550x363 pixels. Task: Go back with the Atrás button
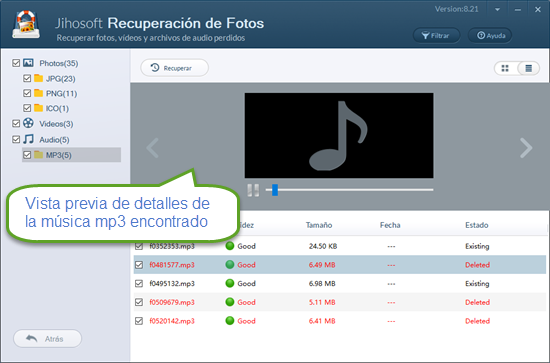[x=47, y=338]
